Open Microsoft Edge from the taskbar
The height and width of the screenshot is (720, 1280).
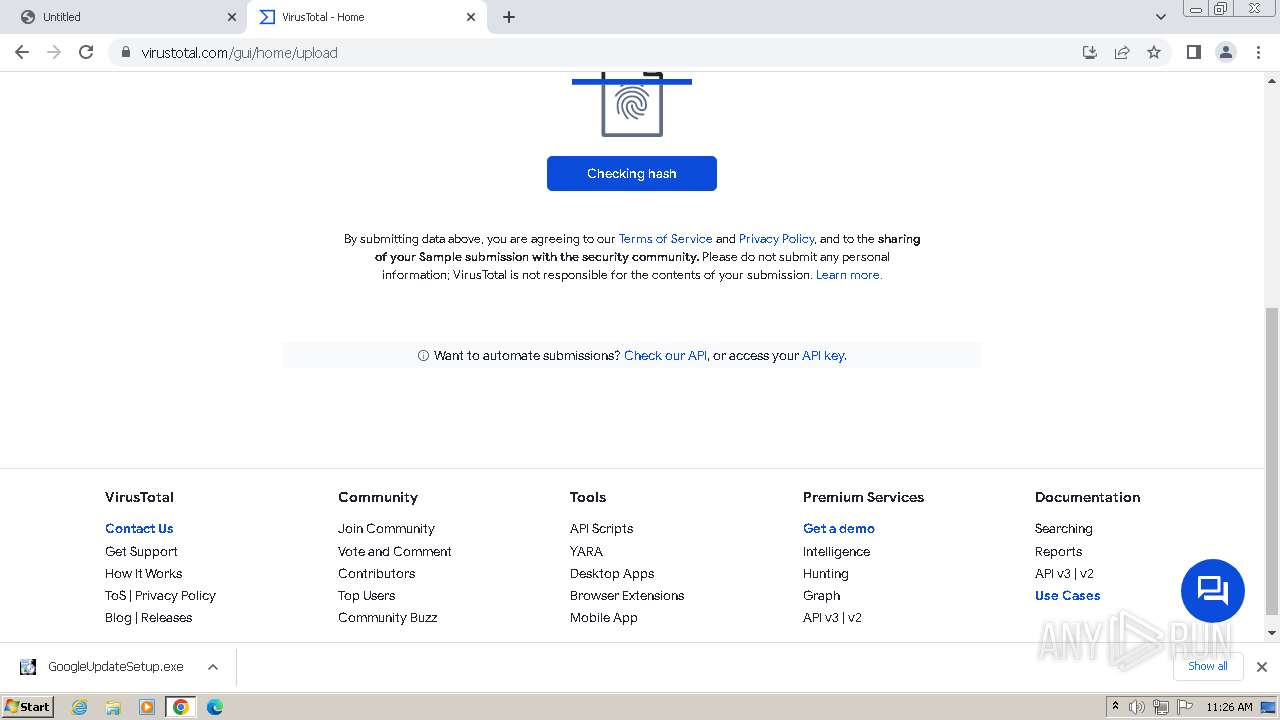214,707
